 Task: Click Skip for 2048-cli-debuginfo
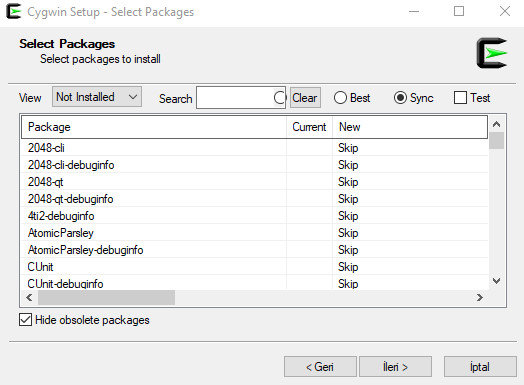pyautogui.click(x=348, y=165)
